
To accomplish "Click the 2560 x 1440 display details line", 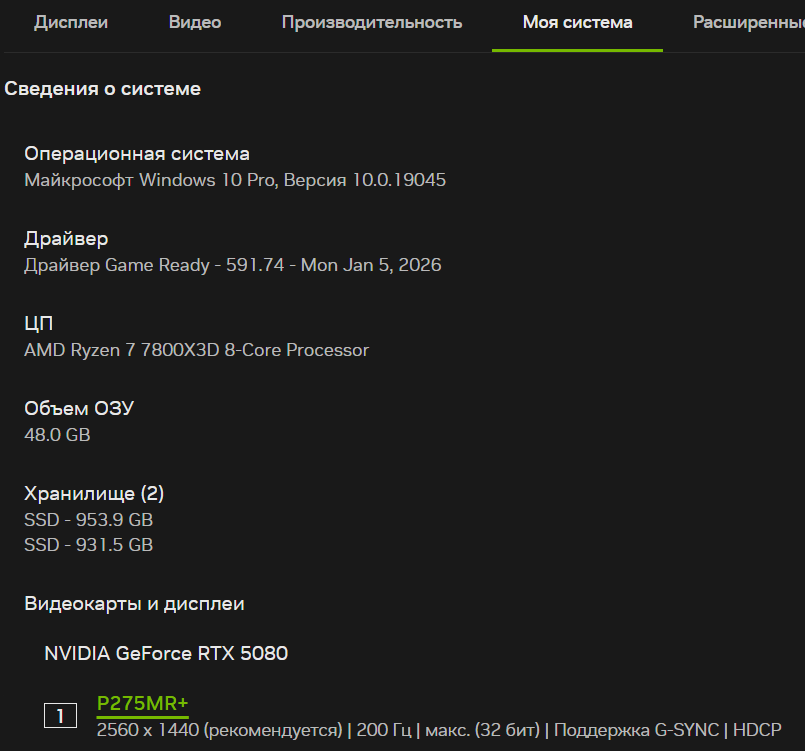I will [439, 730].
